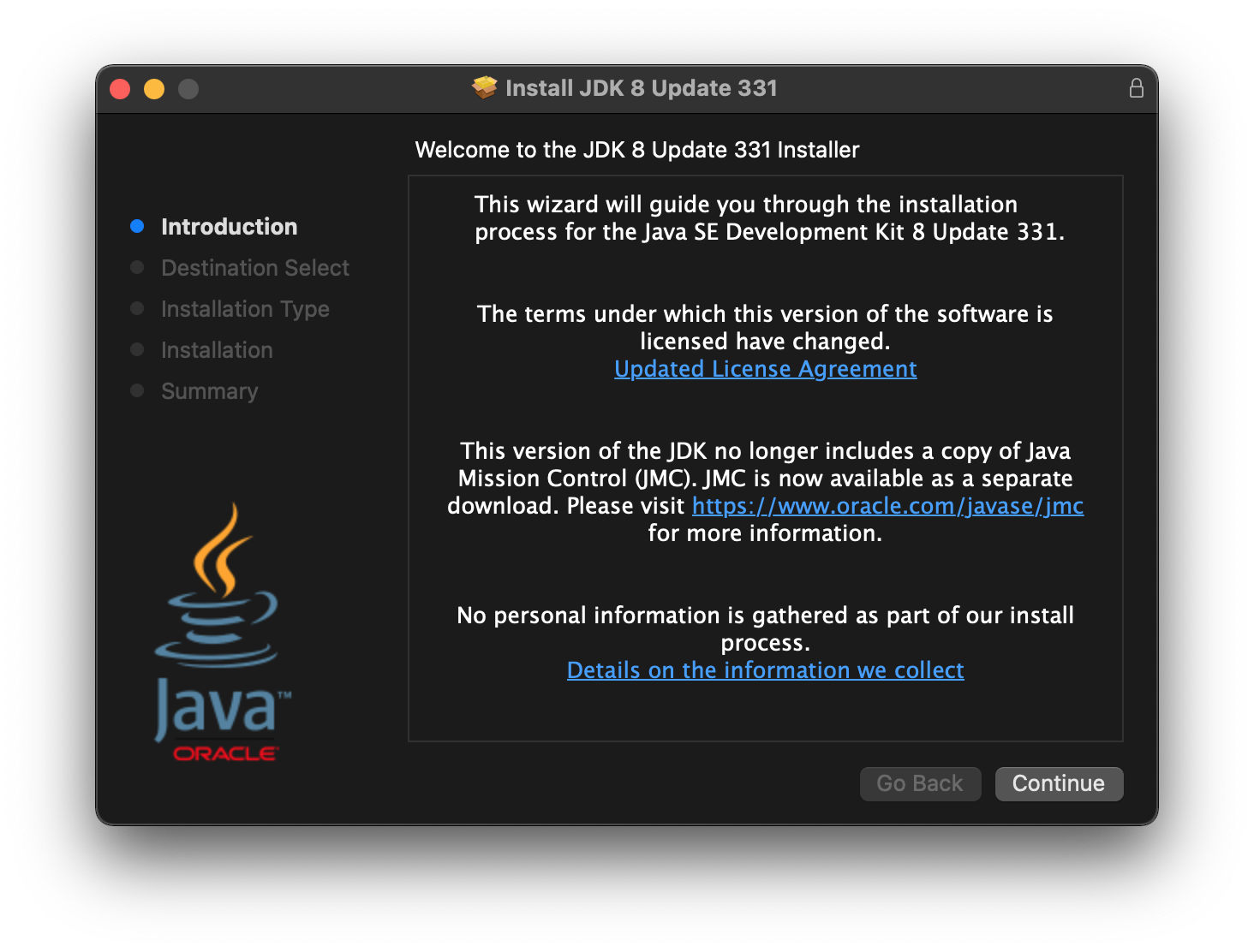The height and width of the screenshot is (952, 1254).
Task: Open Details on the information we collect
Action: click(x=766, y=670)
